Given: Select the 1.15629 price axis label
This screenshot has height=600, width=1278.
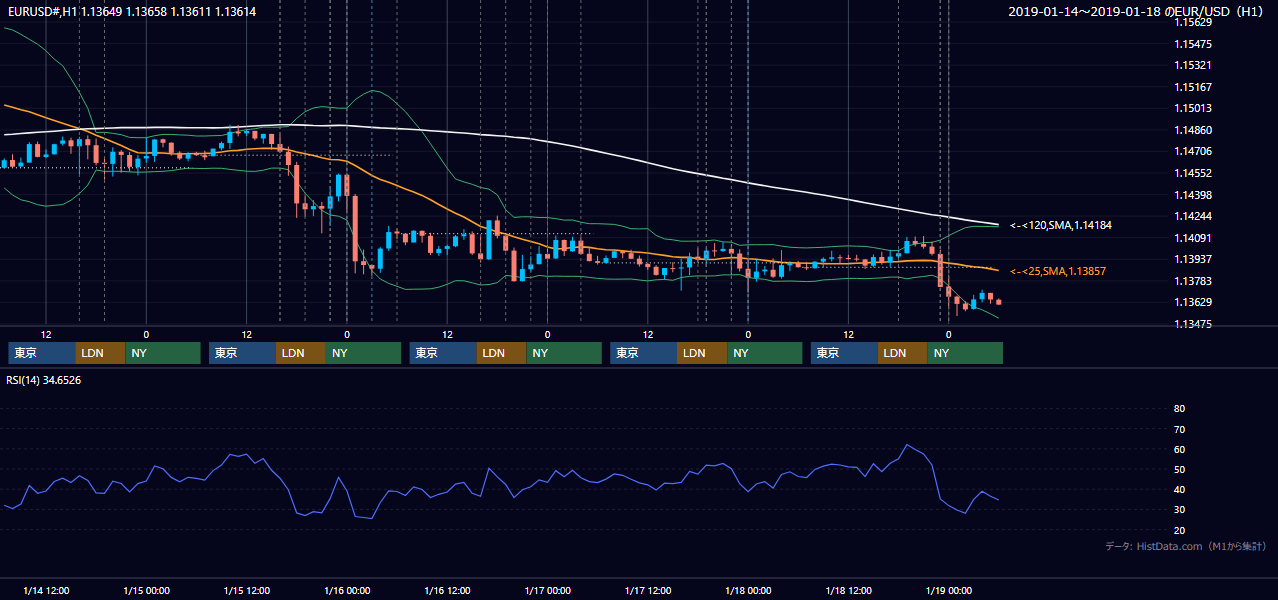Looking at the screenshot, I should click(1194, 22).
